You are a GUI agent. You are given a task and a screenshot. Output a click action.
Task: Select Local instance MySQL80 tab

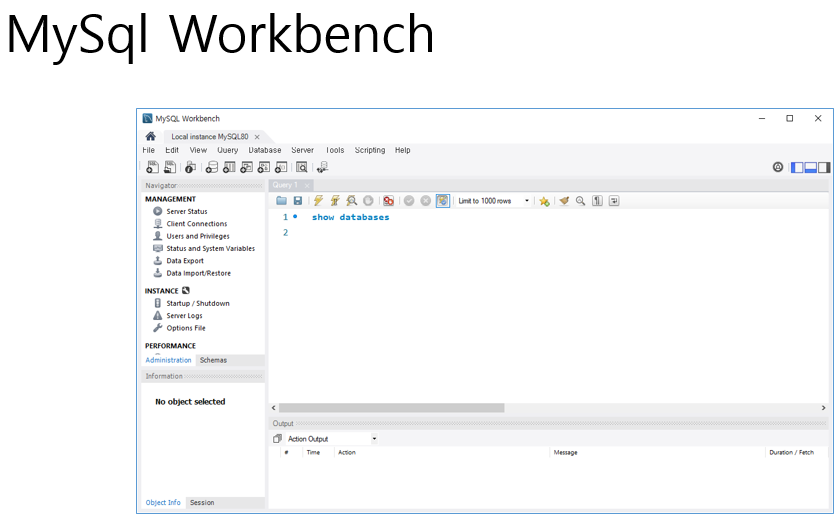coord(210,137)
